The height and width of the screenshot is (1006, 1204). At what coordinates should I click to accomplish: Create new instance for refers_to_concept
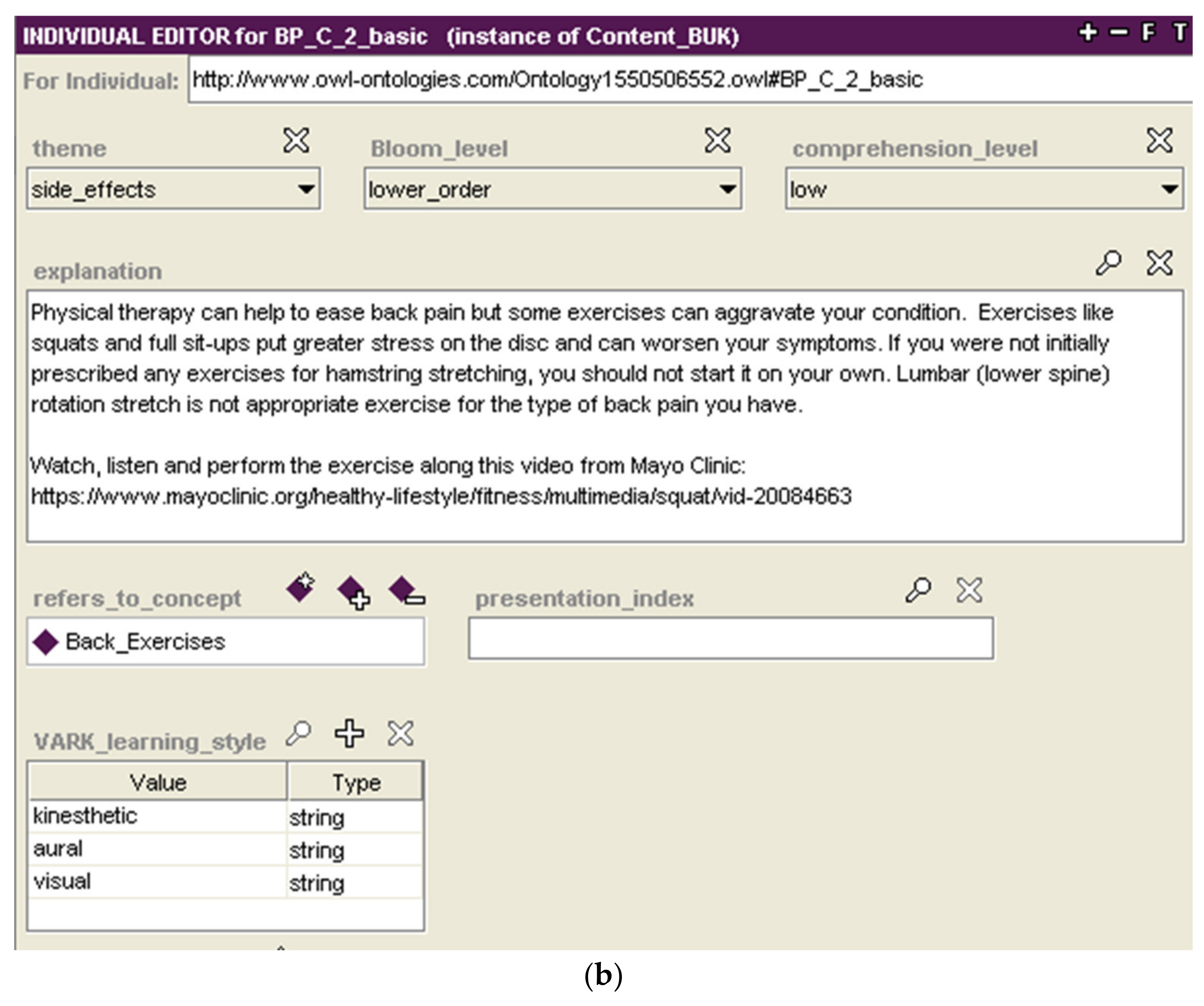301,587
